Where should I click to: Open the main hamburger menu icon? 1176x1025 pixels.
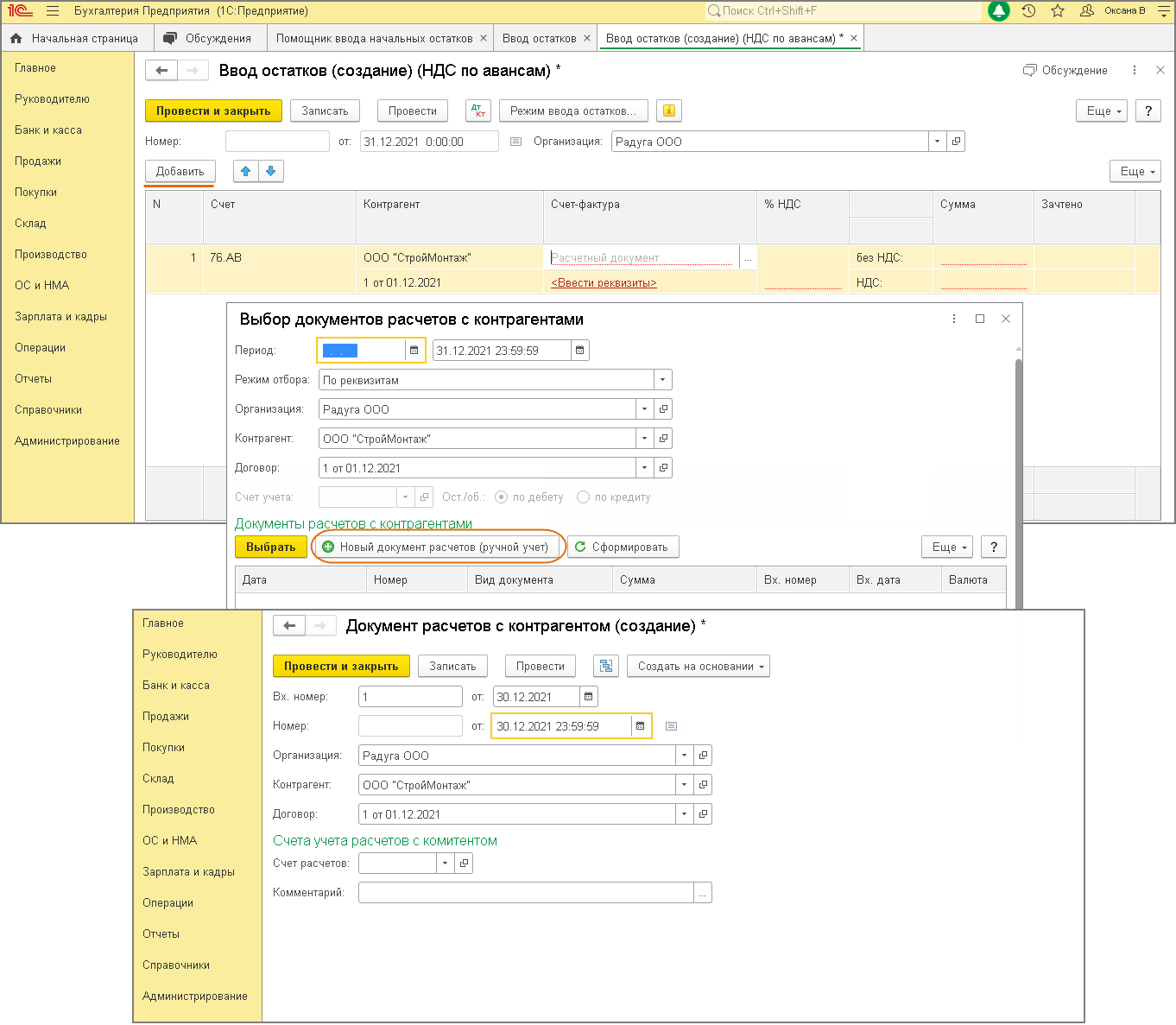coord(53,11)
